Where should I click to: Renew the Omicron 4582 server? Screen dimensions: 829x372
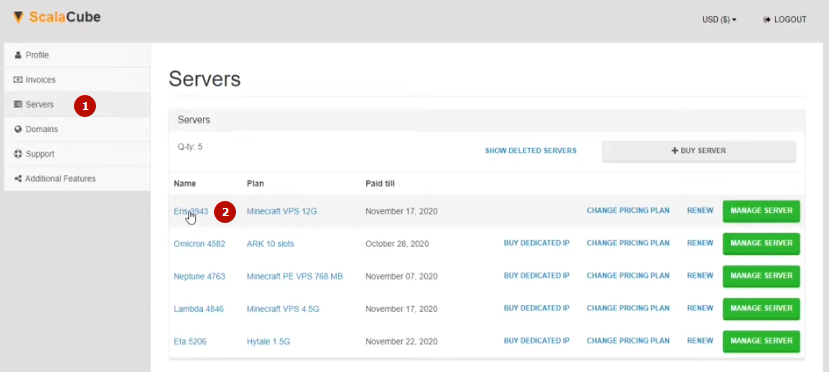[700, 243]
